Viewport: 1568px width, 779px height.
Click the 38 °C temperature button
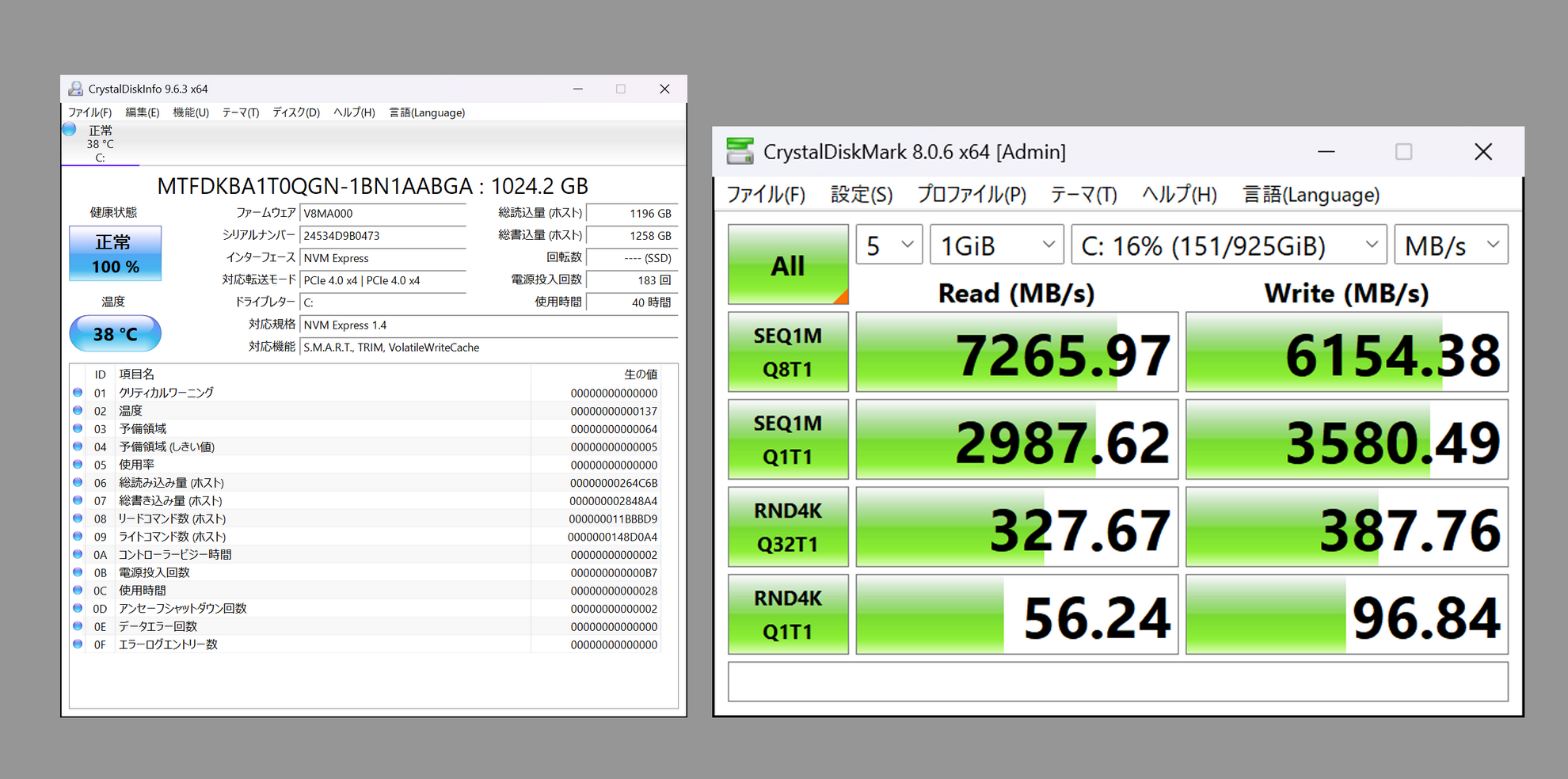point(116,333)
